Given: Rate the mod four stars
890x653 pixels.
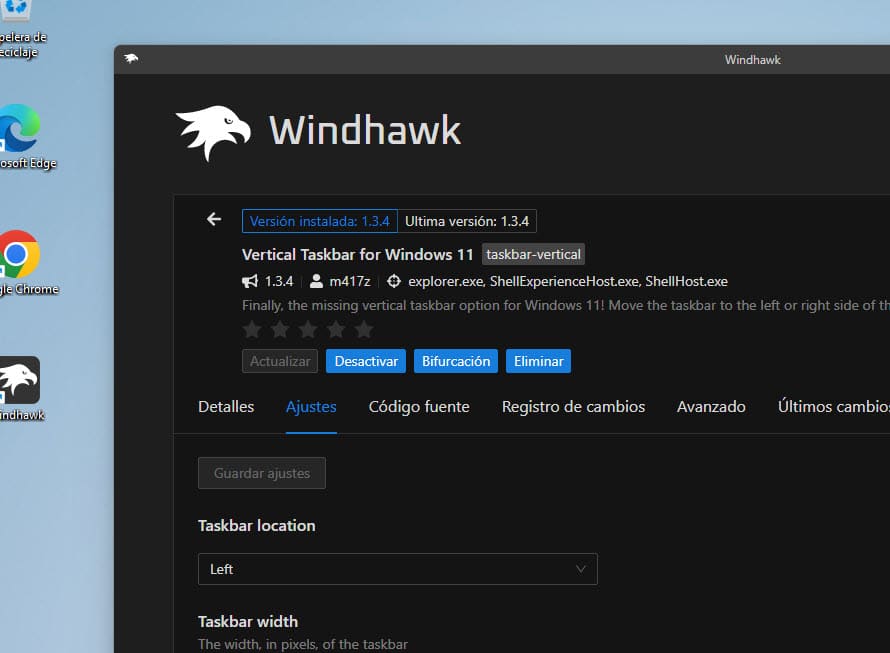Looking at the screenshot, I should pyautogui.click(x=336, y=329).
